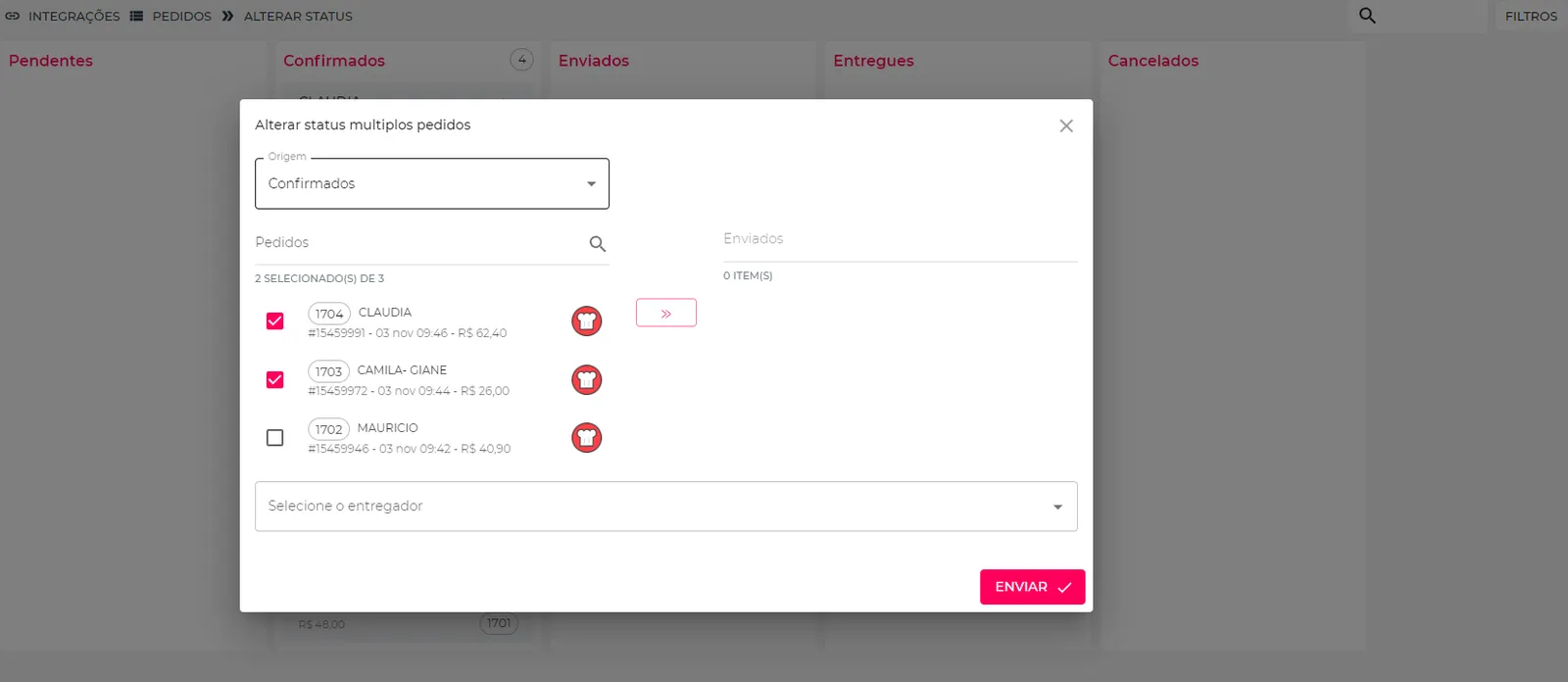Focus the Enviados destination search field
The image size is (1568, 682).
901,239
